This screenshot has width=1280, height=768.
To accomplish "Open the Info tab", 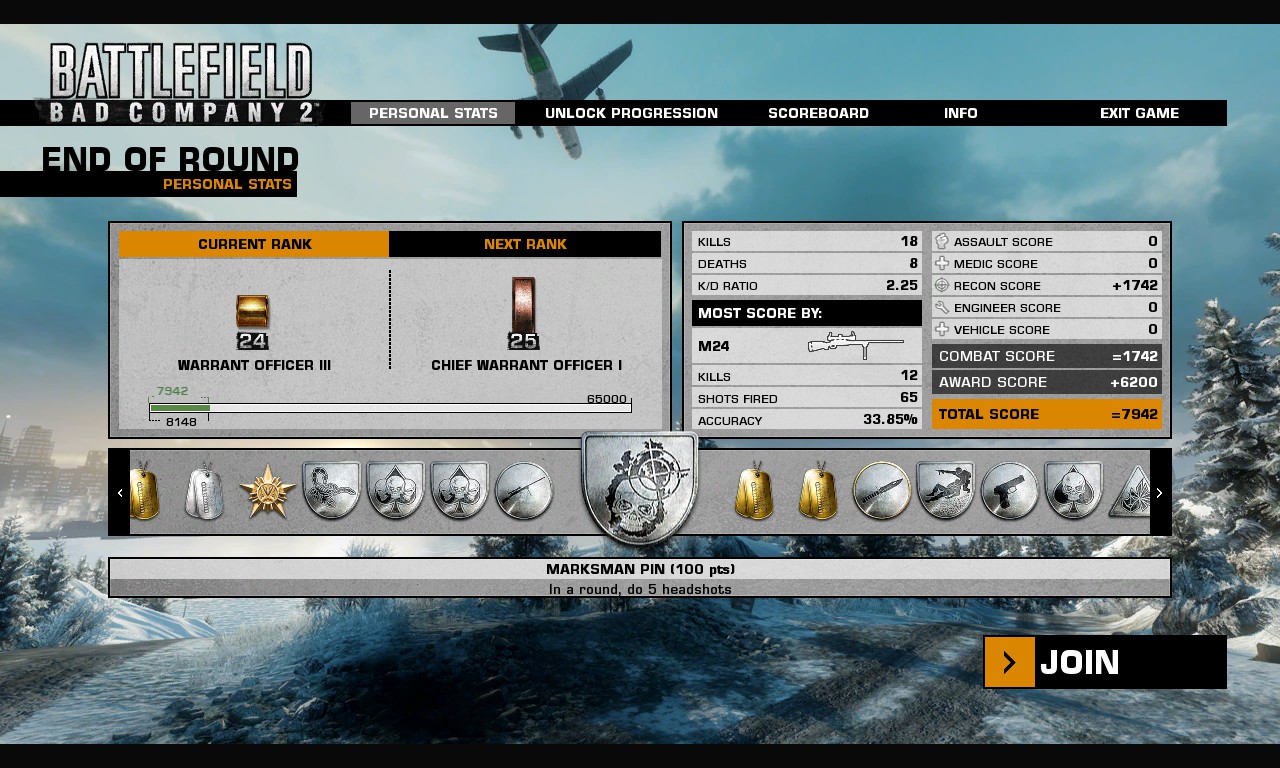I will (x=961, y=113).
